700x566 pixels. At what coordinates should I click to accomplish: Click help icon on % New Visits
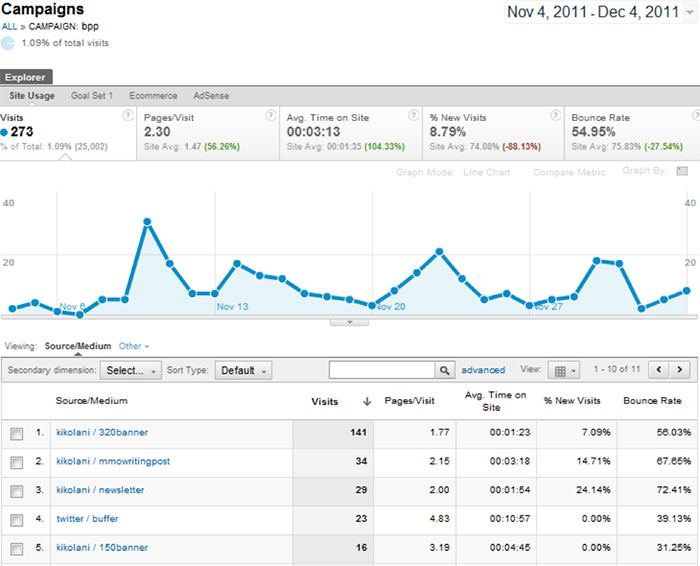coord(551,116)
